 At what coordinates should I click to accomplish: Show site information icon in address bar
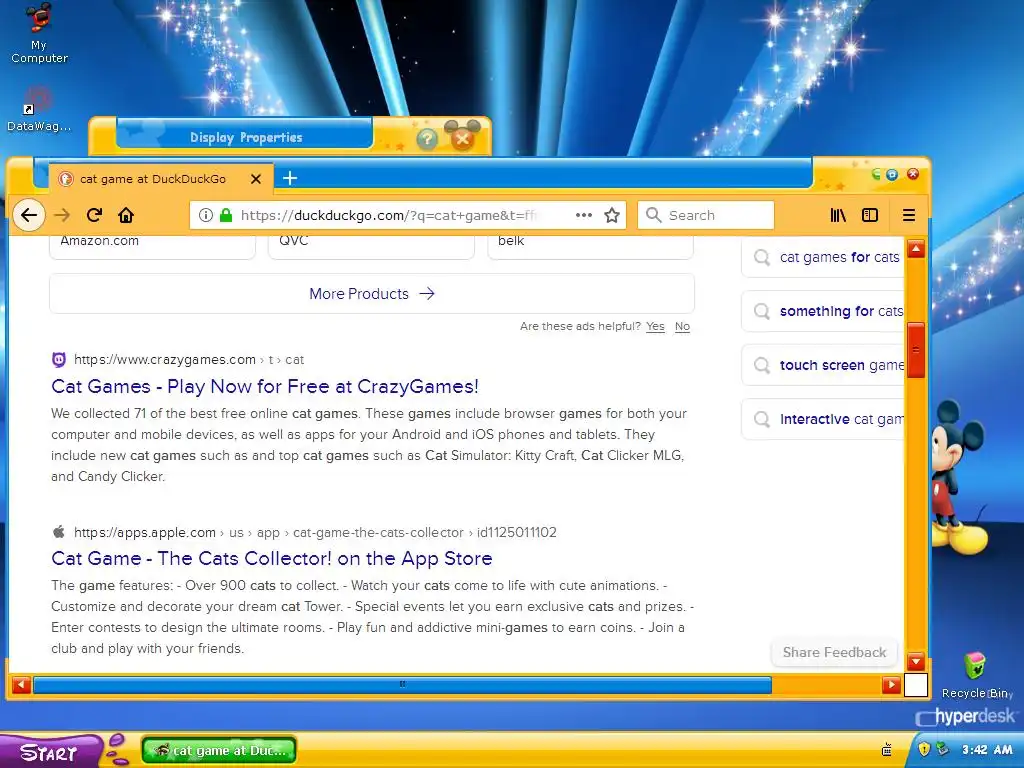coord(206,215)
